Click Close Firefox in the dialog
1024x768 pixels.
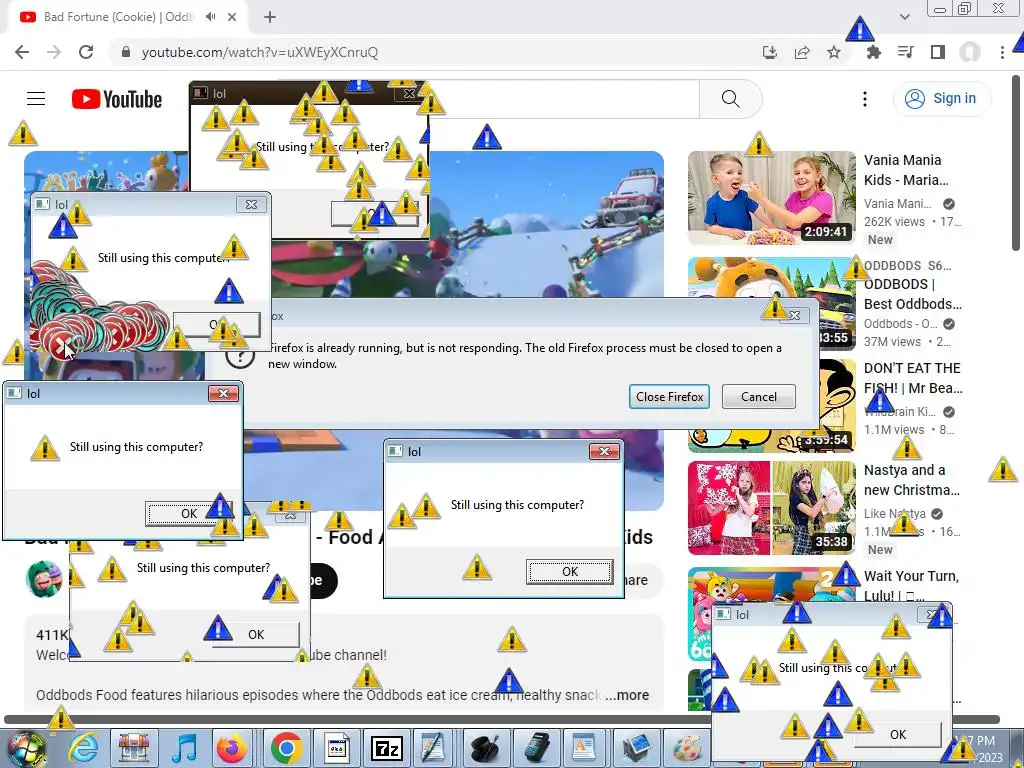(x=669, y=396)
